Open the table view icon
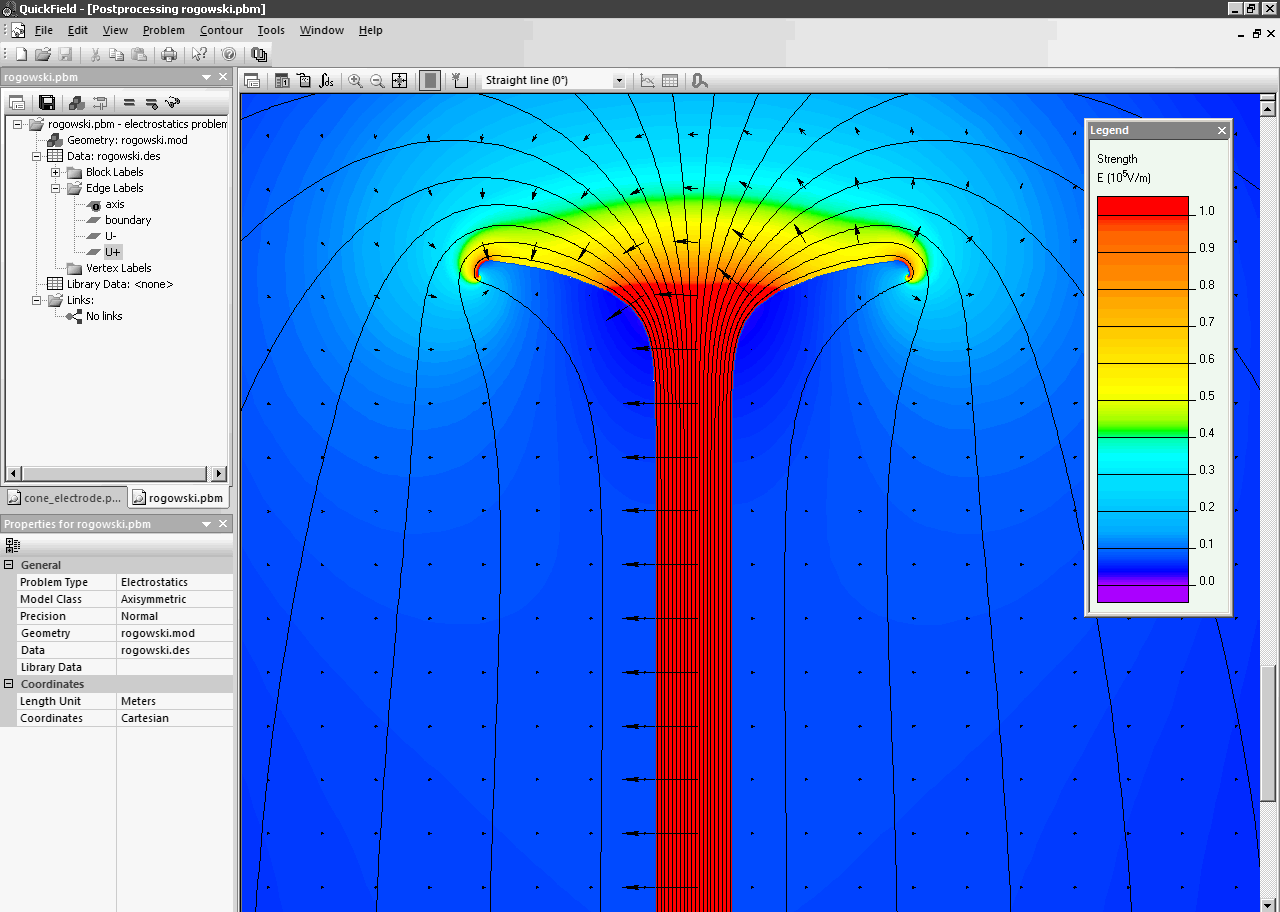Image resolution: width=1280 pixels, height=912 pixels. 670,81
